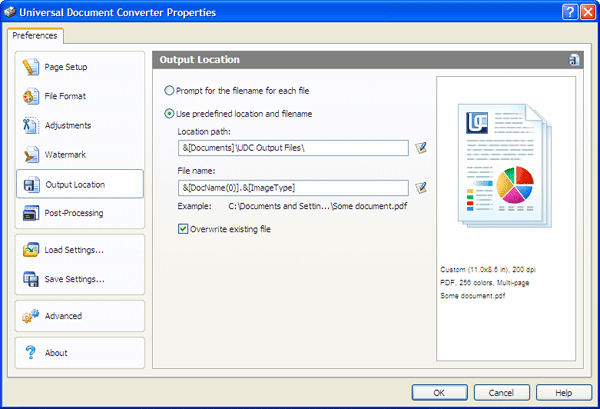Click the example path text 'Some document.pdf'
The width and height of the screenshot is (600, 409).
[x=370, y=206]
